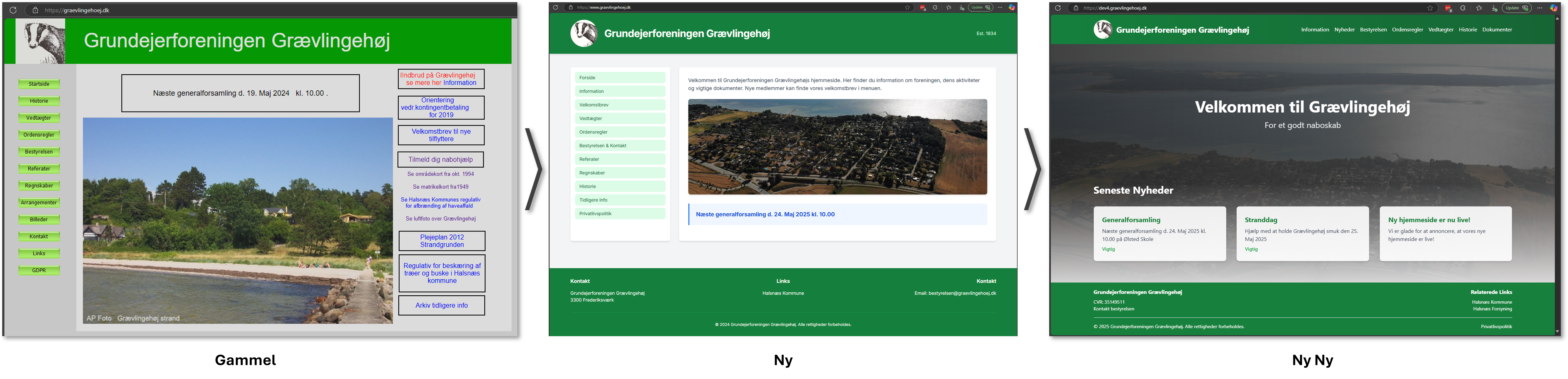Click the badger logo on the old site
1568x379 pixels.
coord(40,41)
